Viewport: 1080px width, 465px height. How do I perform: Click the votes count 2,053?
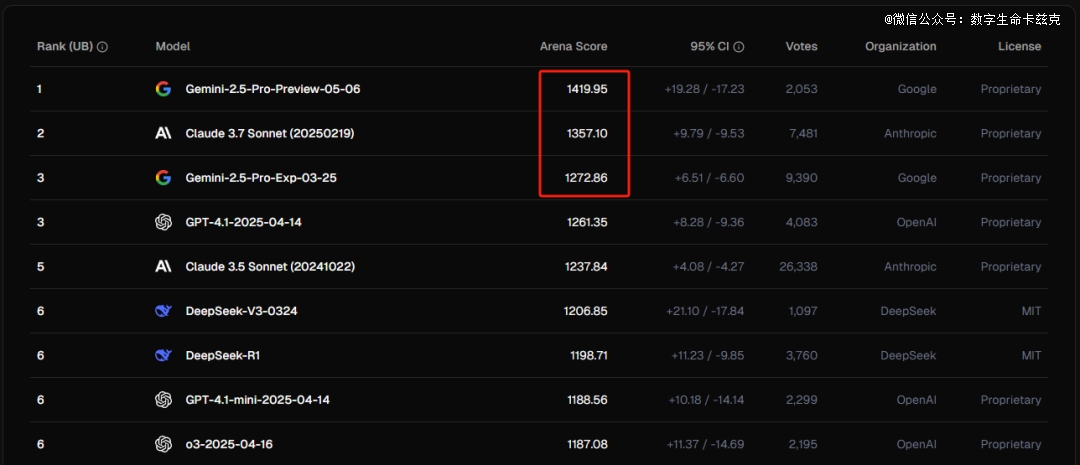pos(801,89)
